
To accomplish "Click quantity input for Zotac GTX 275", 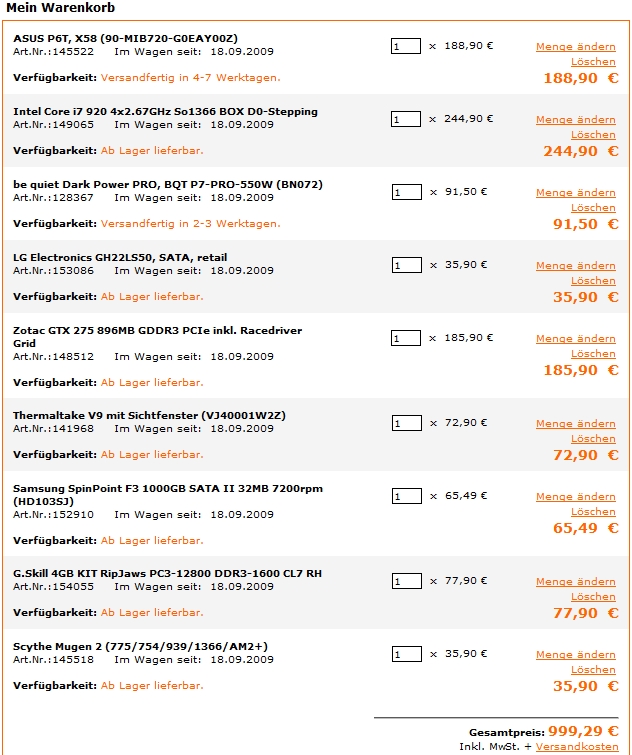I will (x=406, y=338).
